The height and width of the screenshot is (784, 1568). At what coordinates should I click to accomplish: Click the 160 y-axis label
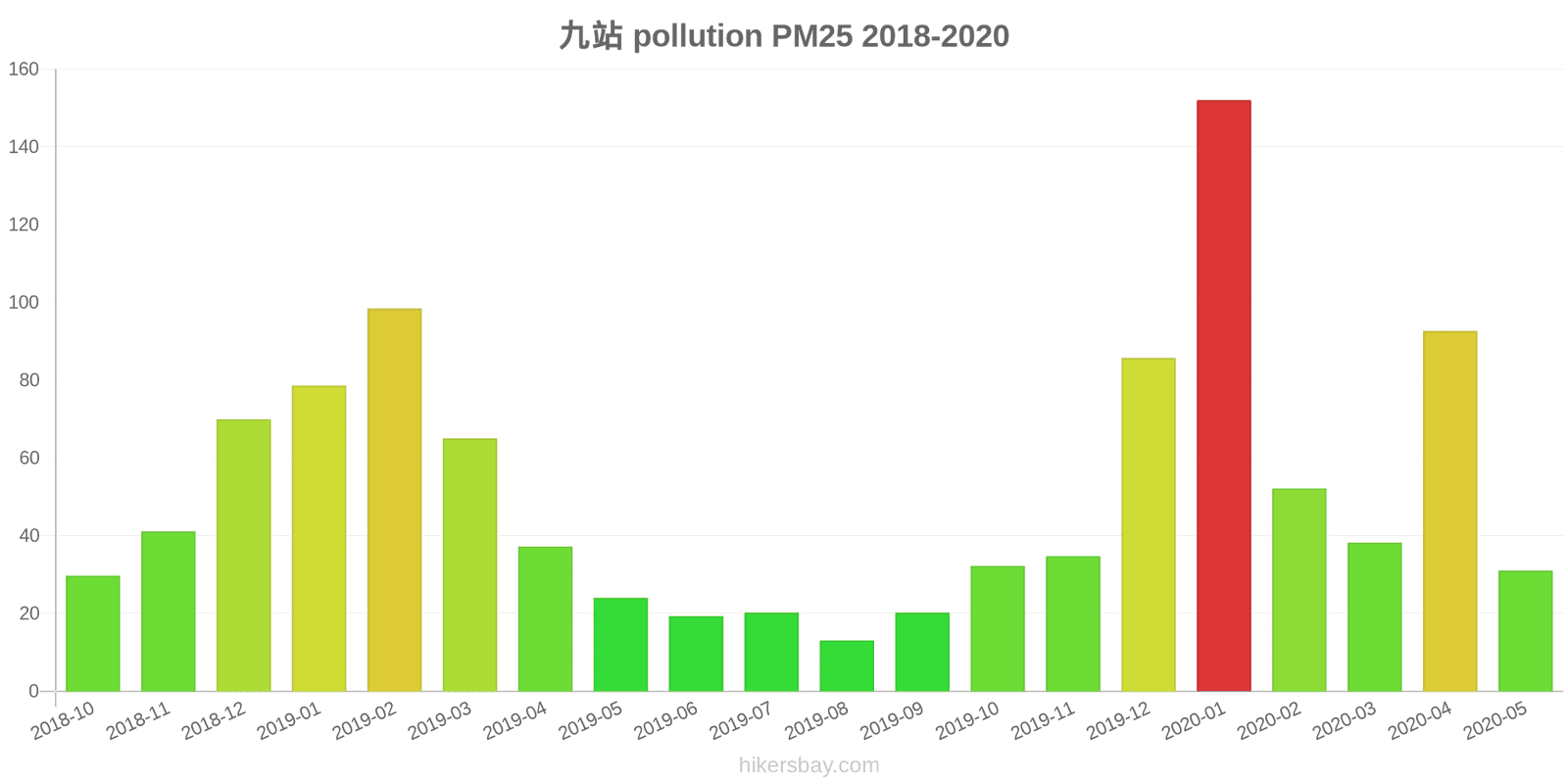point(24,69)
